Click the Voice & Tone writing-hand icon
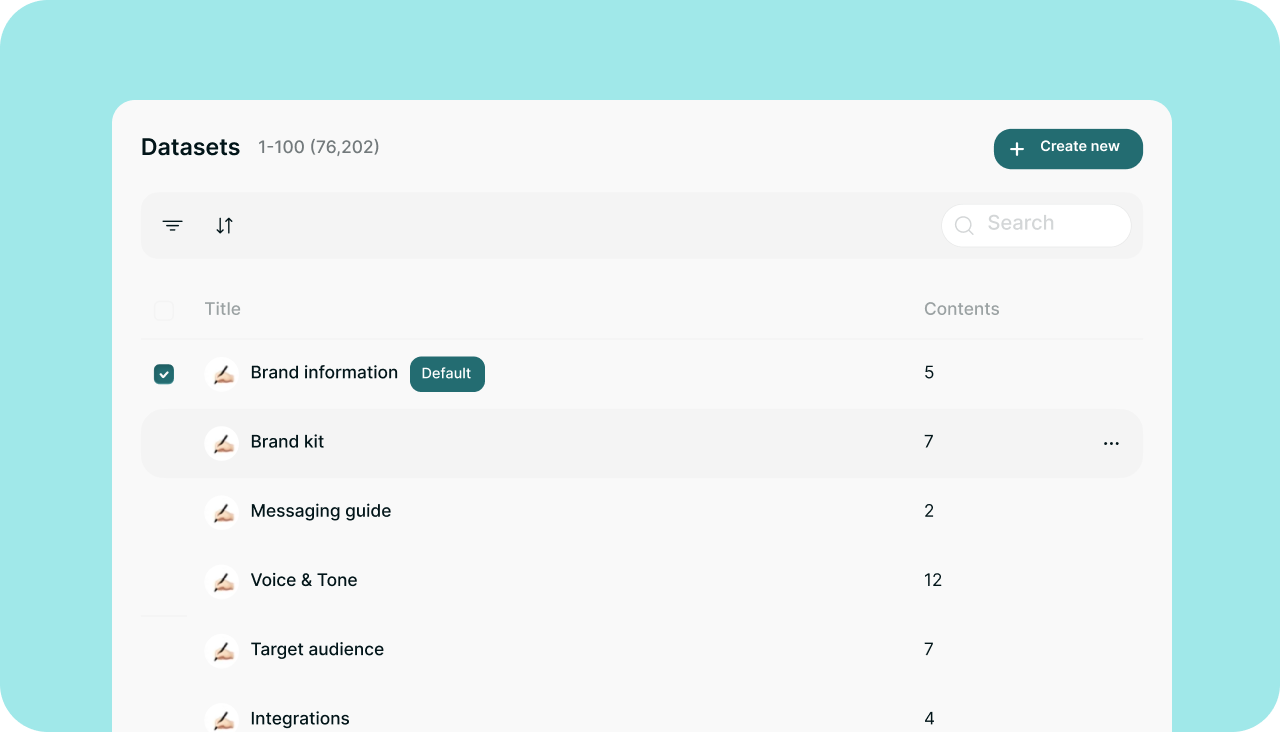This screenshot has height=732, width=1280. pos(222,581)
